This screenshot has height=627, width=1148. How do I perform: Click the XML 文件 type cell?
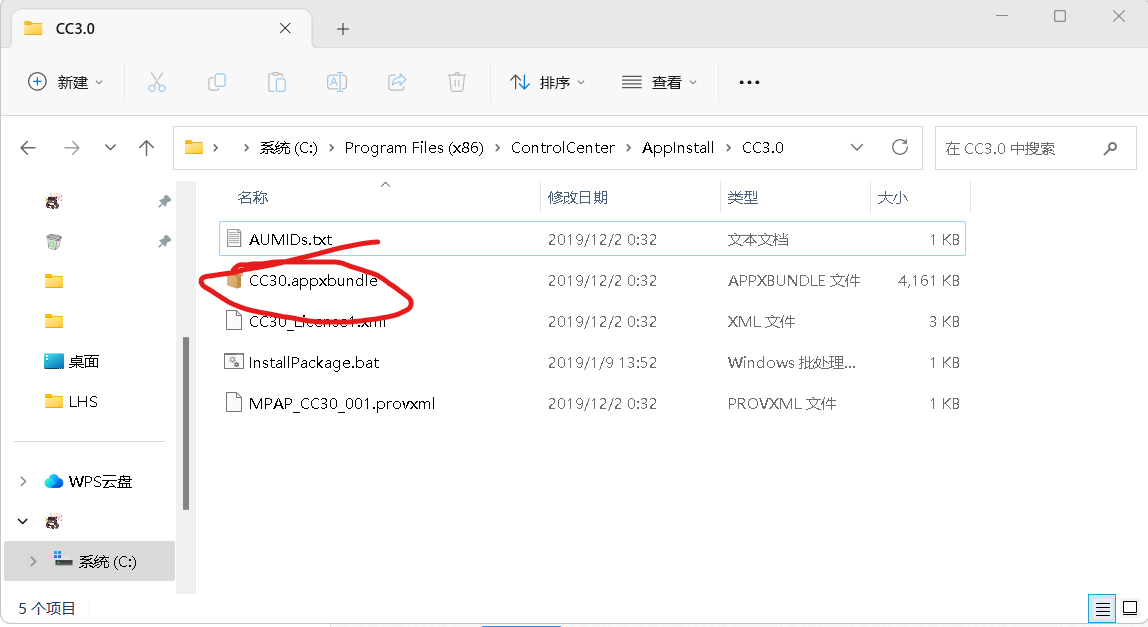(761, 321)
